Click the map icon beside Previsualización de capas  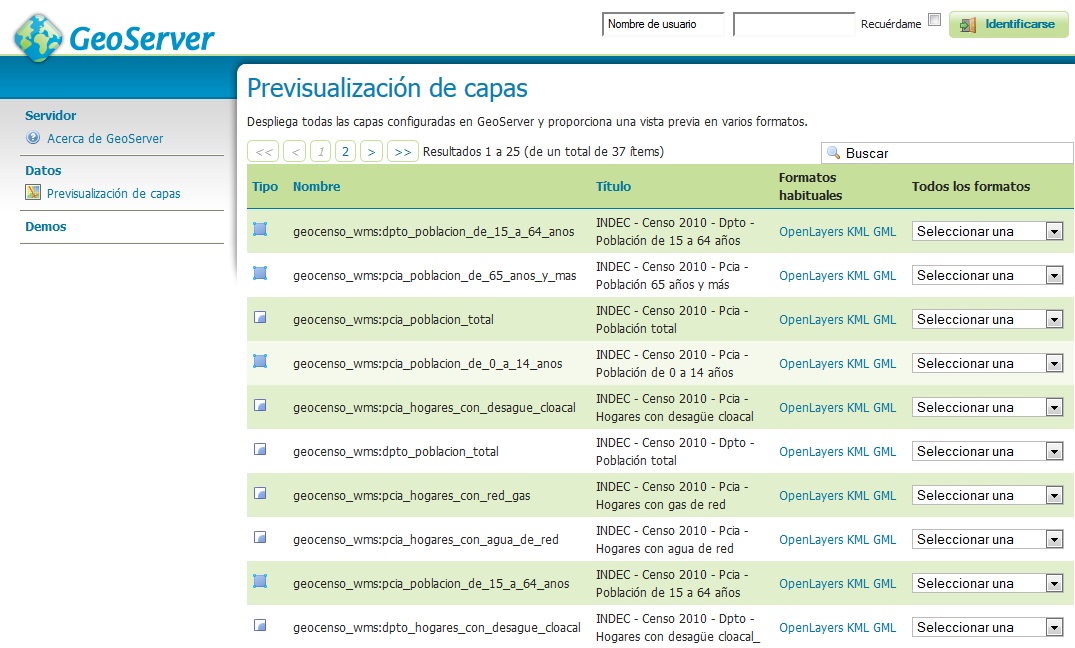tap(32, 193)
